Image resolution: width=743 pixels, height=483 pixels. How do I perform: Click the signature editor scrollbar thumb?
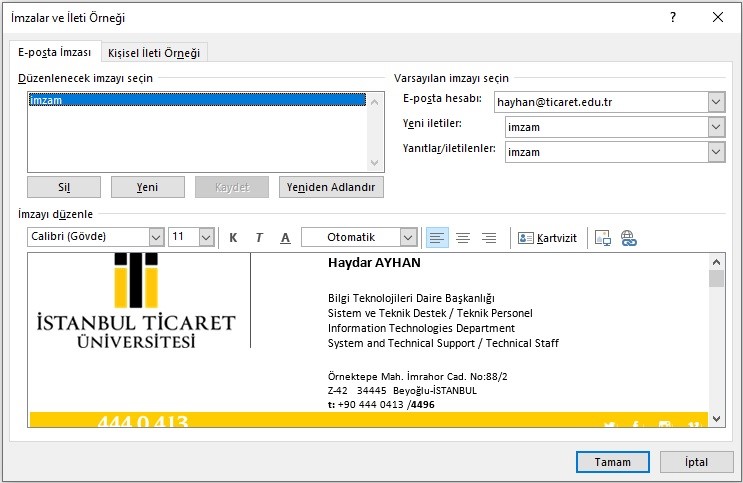(716, 279)
